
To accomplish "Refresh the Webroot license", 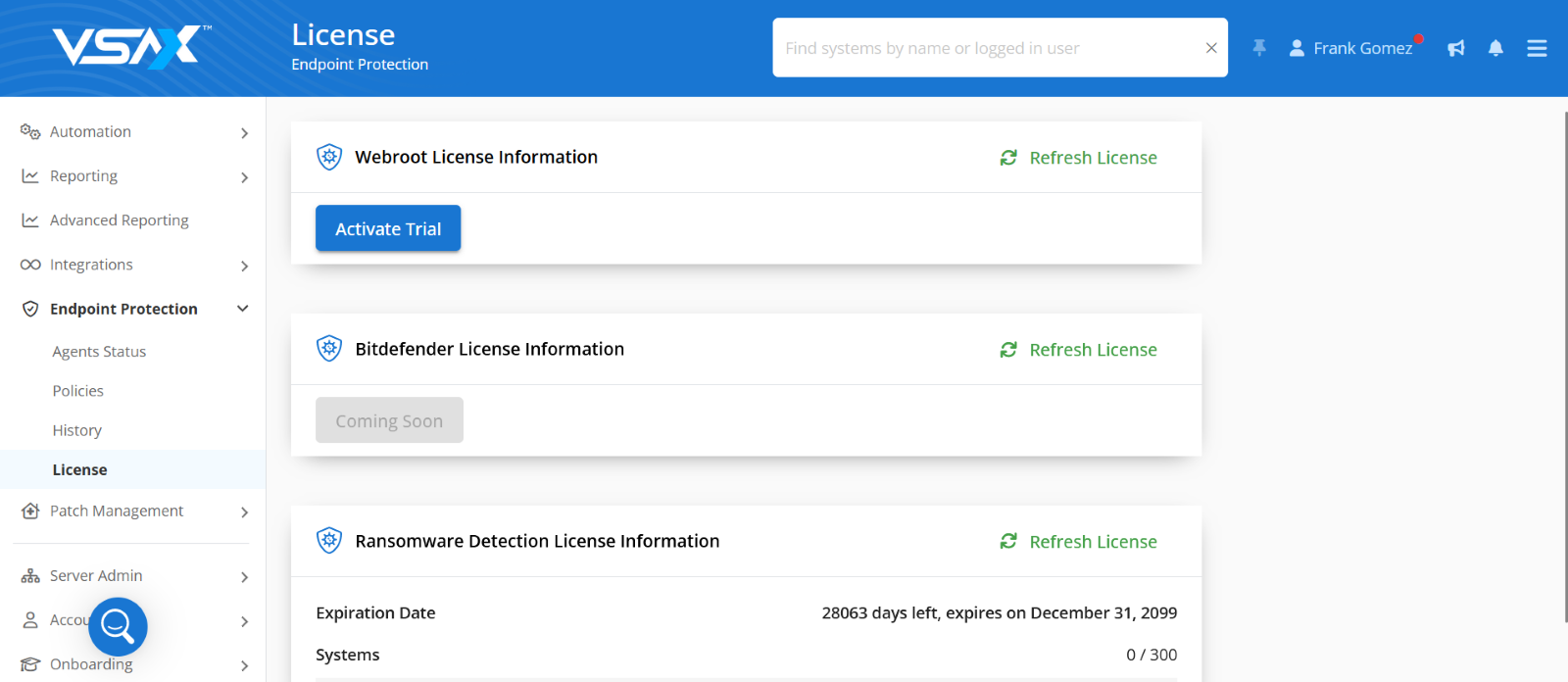I will tap(1079, 158).
